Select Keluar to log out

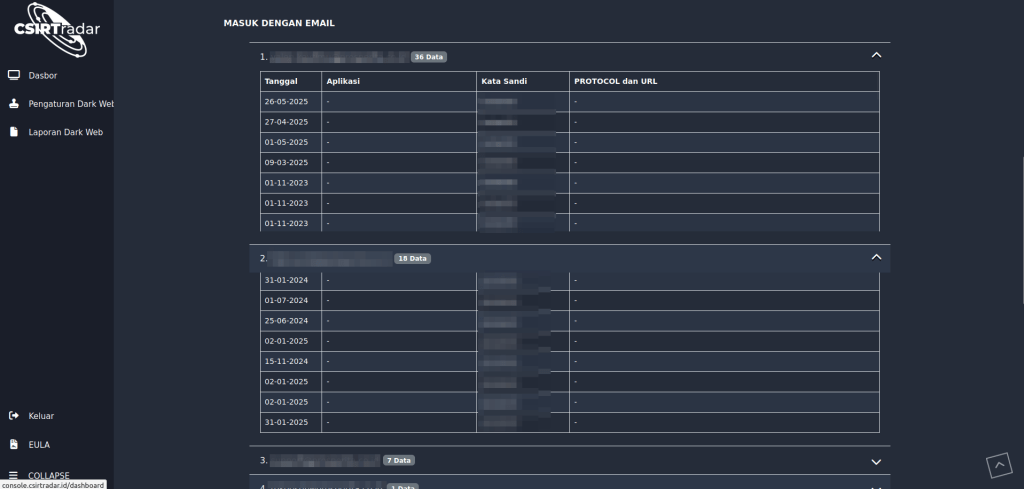(41, 416)
